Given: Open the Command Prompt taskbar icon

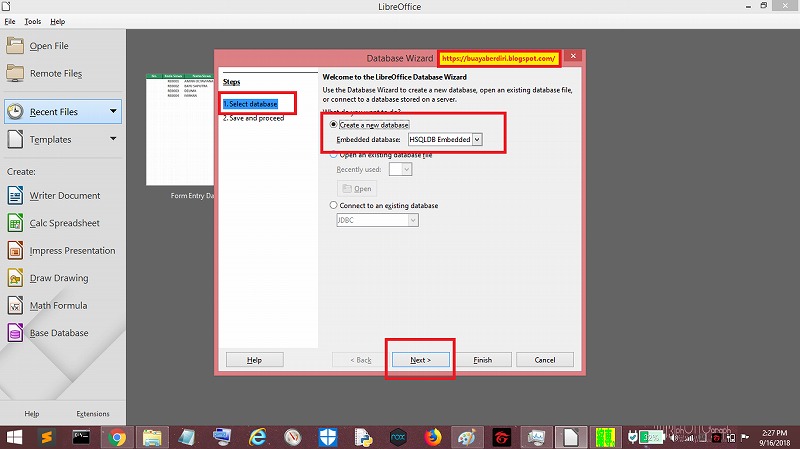Looking at the screenshot, I should pos(81,438).
